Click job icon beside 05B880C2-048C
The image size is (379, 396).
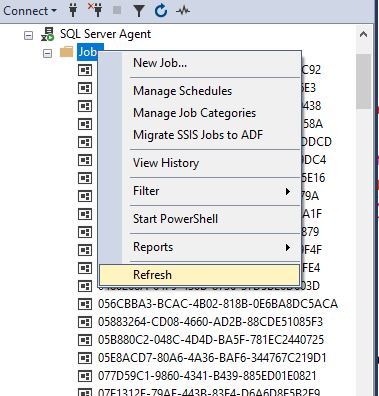[85, 340]
